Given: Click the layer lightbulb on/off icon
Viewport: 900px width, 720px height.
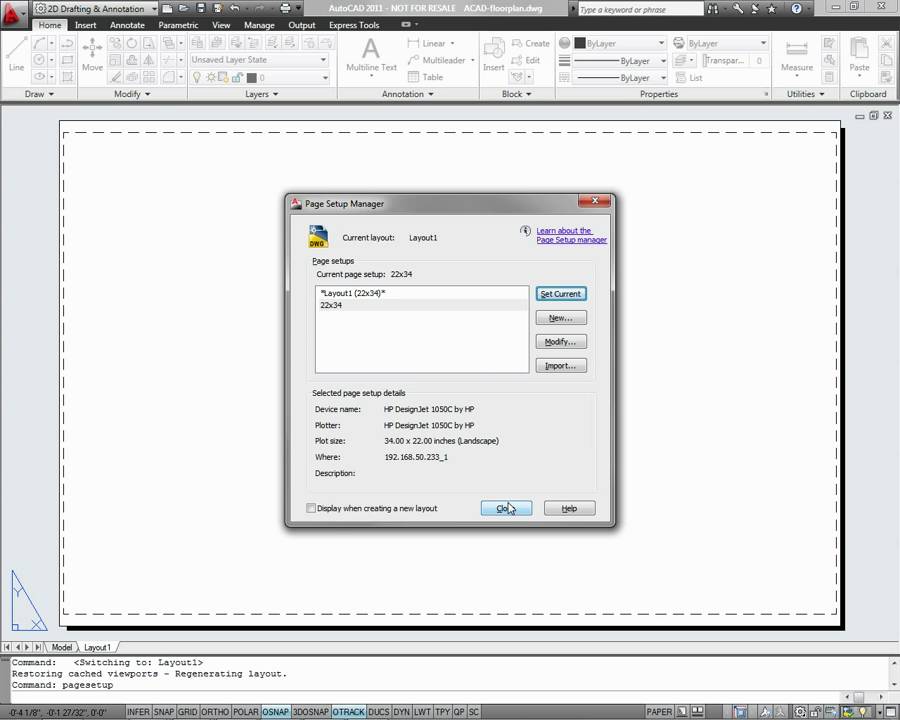Looking at the screenshot, I should coord(197,78).
